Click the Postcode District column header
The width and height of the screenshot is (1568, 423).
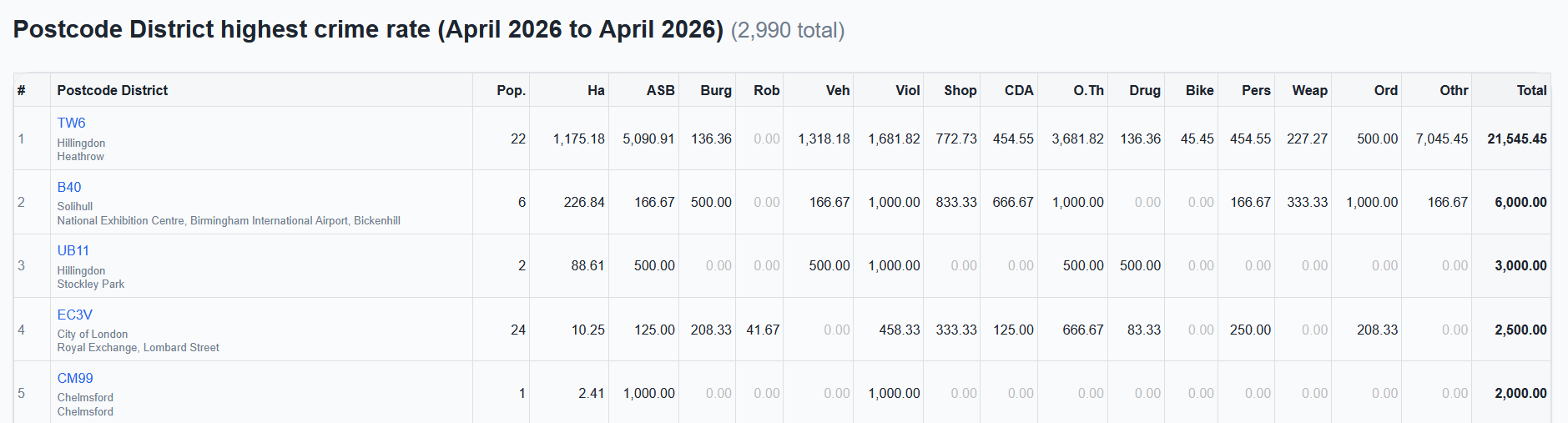[113, 90]
